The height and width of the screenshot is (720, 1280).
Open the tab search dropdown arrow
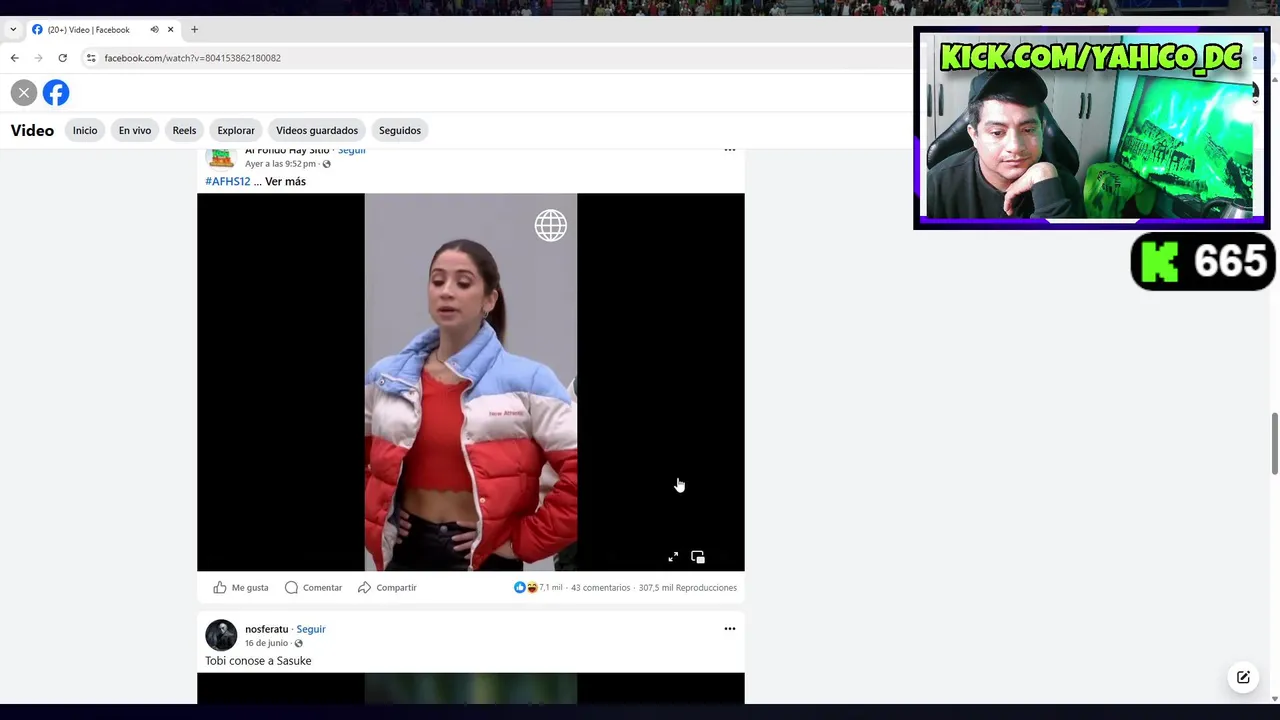point(13,29)
